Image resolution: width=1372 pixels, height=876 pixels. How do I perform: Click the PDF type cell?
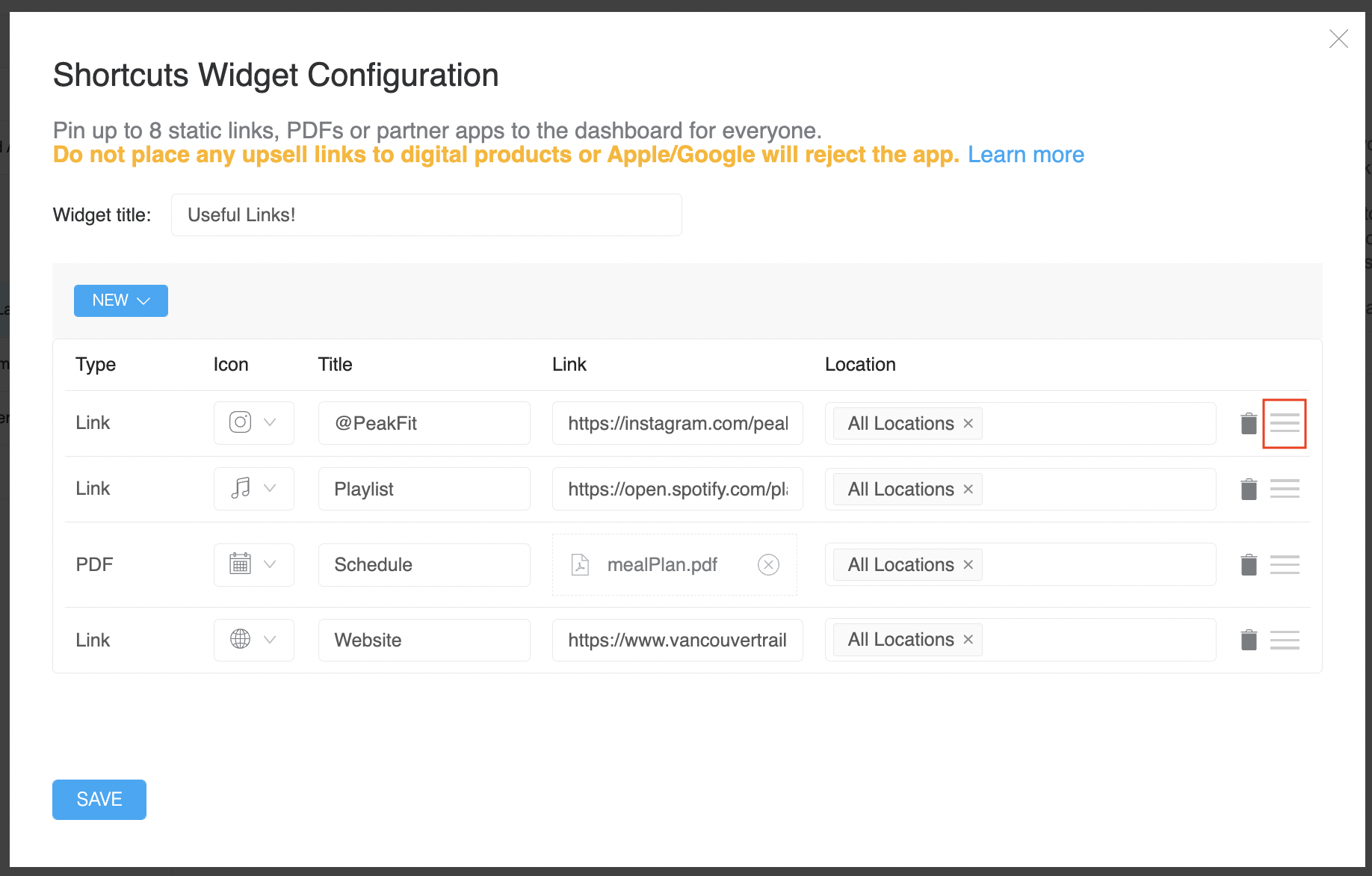[94, 565]
